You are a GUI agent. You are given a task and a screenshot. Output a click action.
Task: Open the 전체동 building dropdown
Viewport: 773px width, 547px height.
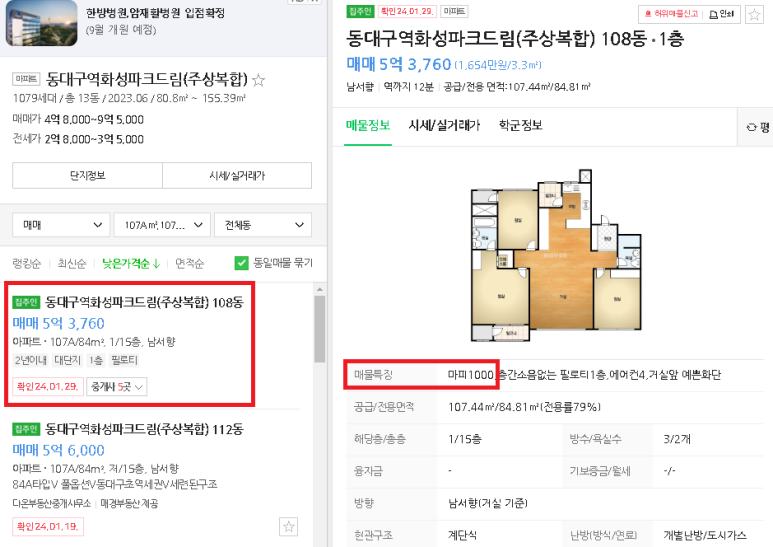263,225
